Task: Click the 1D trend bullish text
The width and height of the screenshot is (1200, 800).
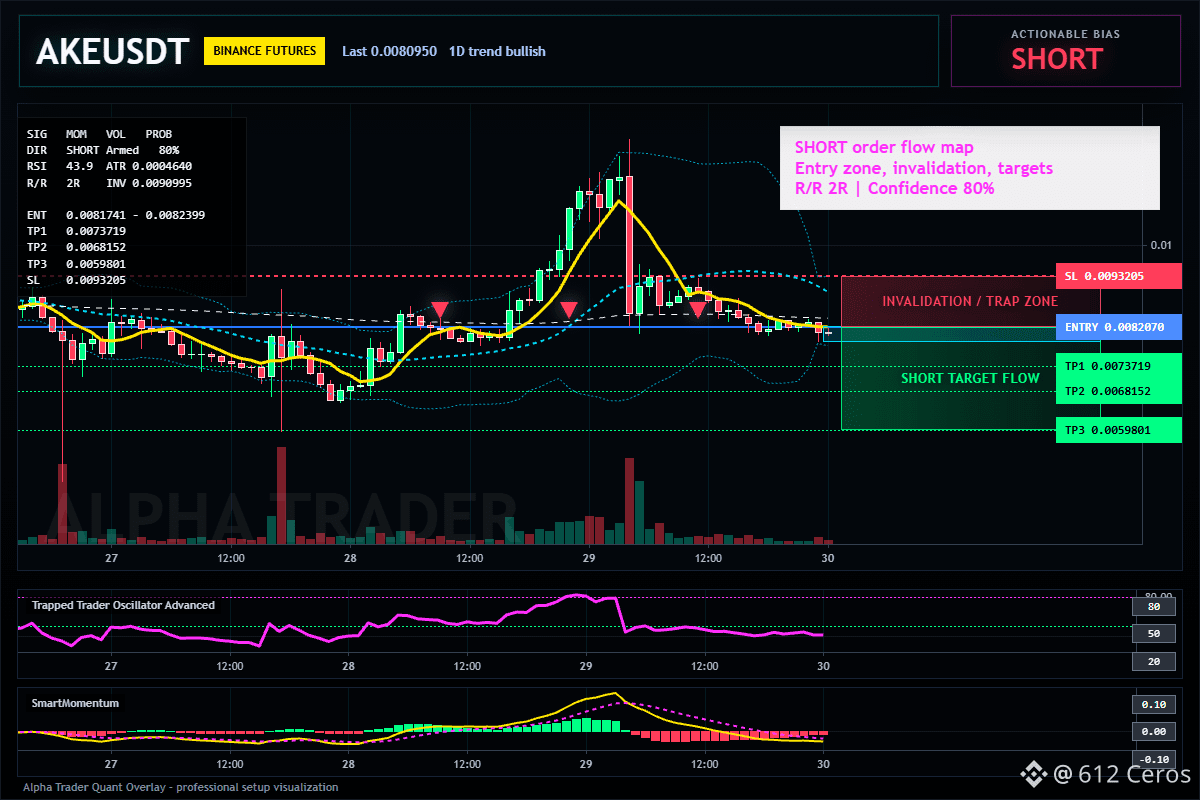Action: pyautogui.click(x=497, y=51)
